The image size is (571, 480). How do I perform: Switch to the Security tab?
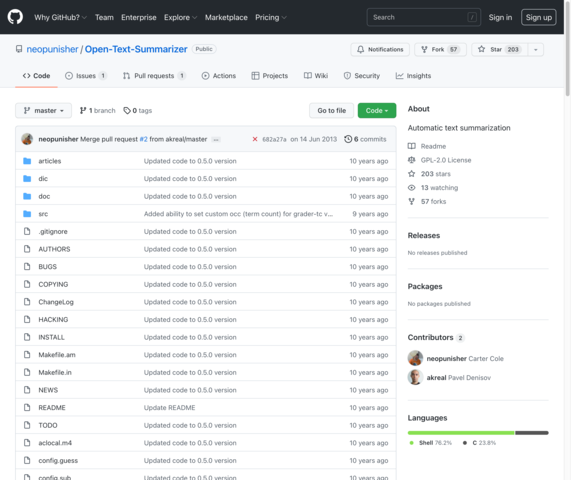(x=362, y=76)
